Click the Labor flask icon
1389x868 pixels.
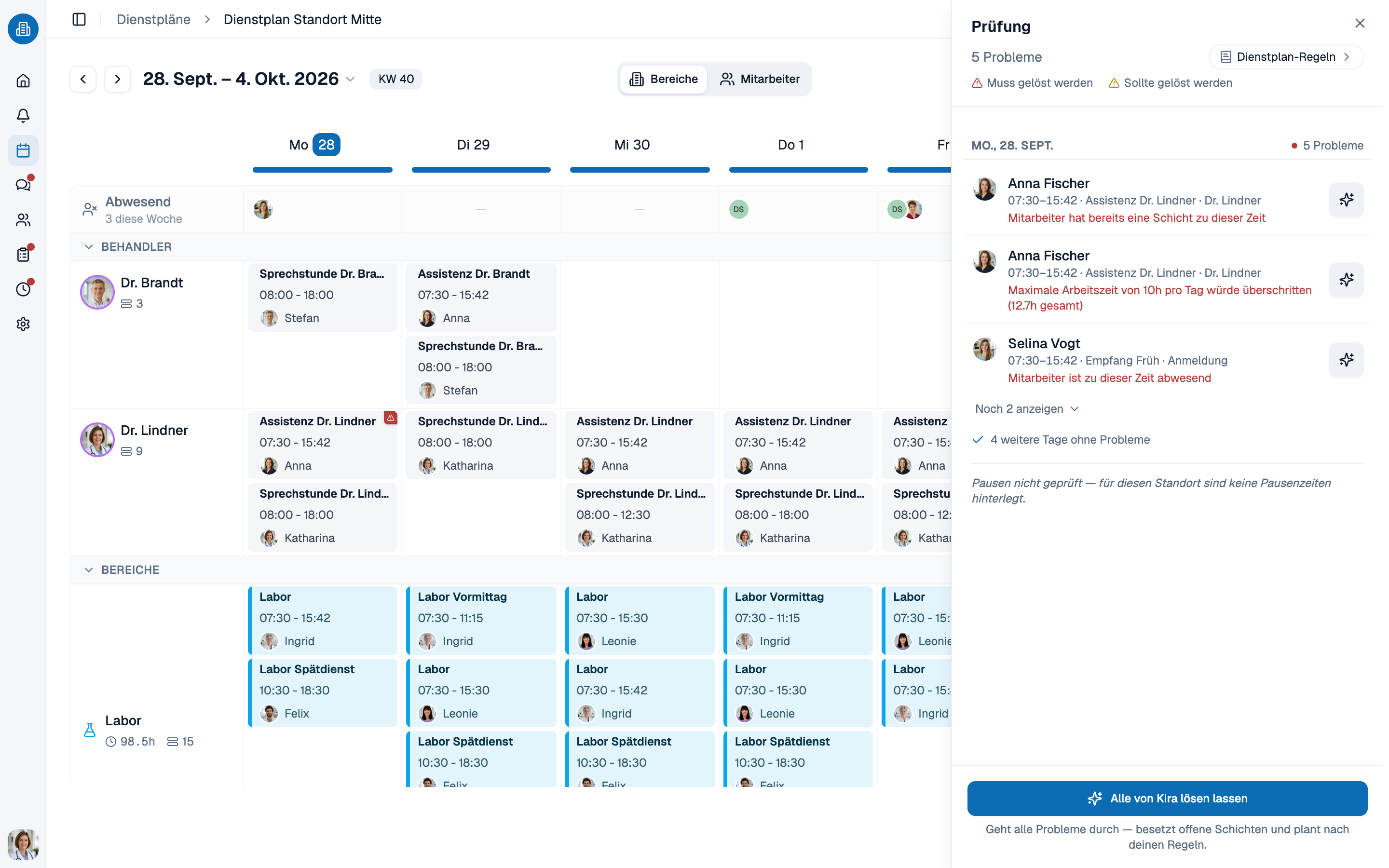(x=90, y=730)
